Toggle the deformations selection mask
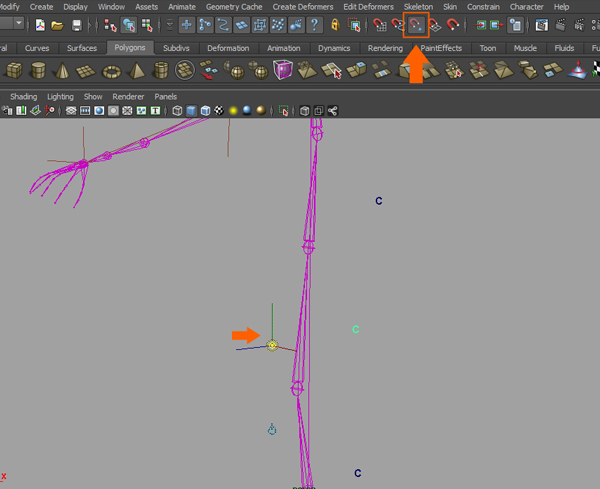The height and width of the screenshot is (489, 600). tap(260, 25)
